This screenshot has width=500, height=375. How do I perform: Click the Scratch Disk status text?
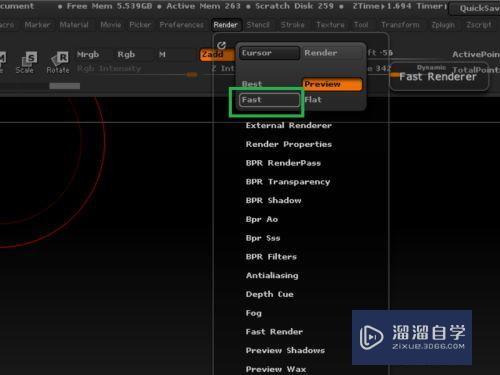tap(295, 6)
